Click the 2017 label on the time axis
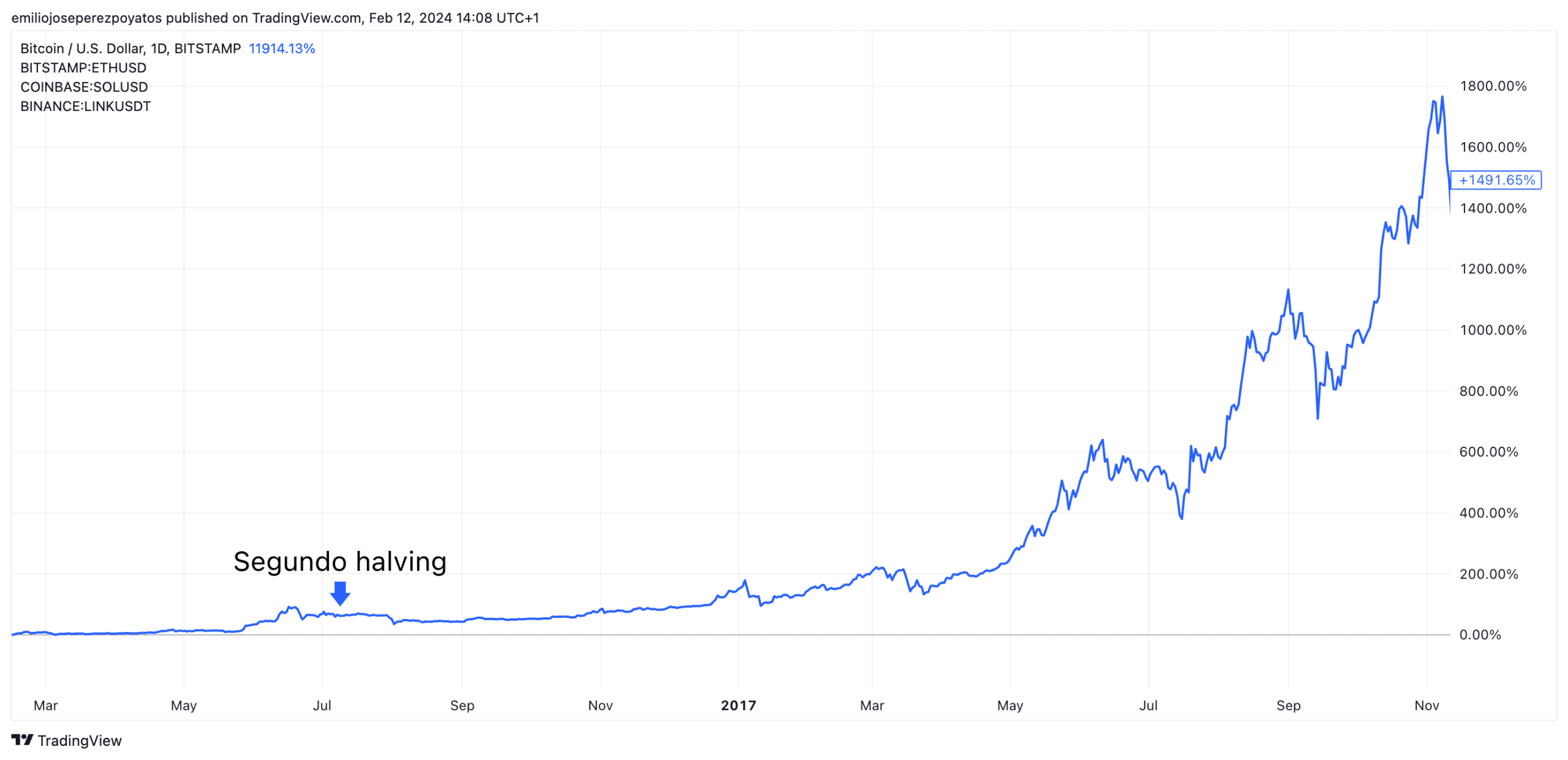This screenshot has height=760, width=1568. (738, 705)
